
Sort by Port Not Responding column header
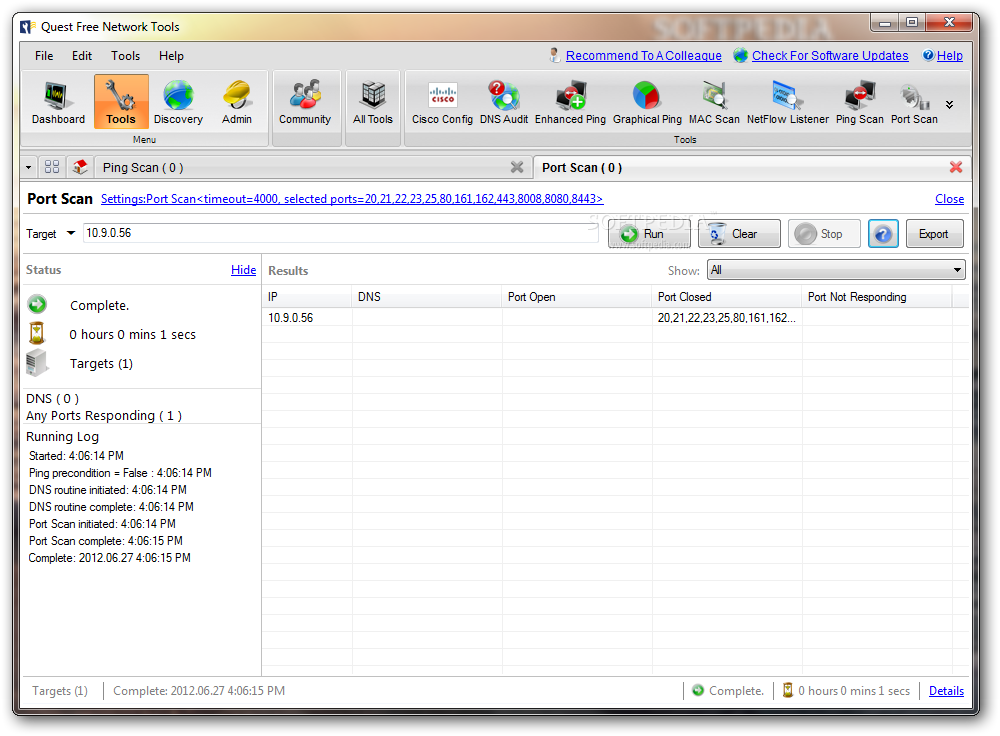(x=877, y=297)
